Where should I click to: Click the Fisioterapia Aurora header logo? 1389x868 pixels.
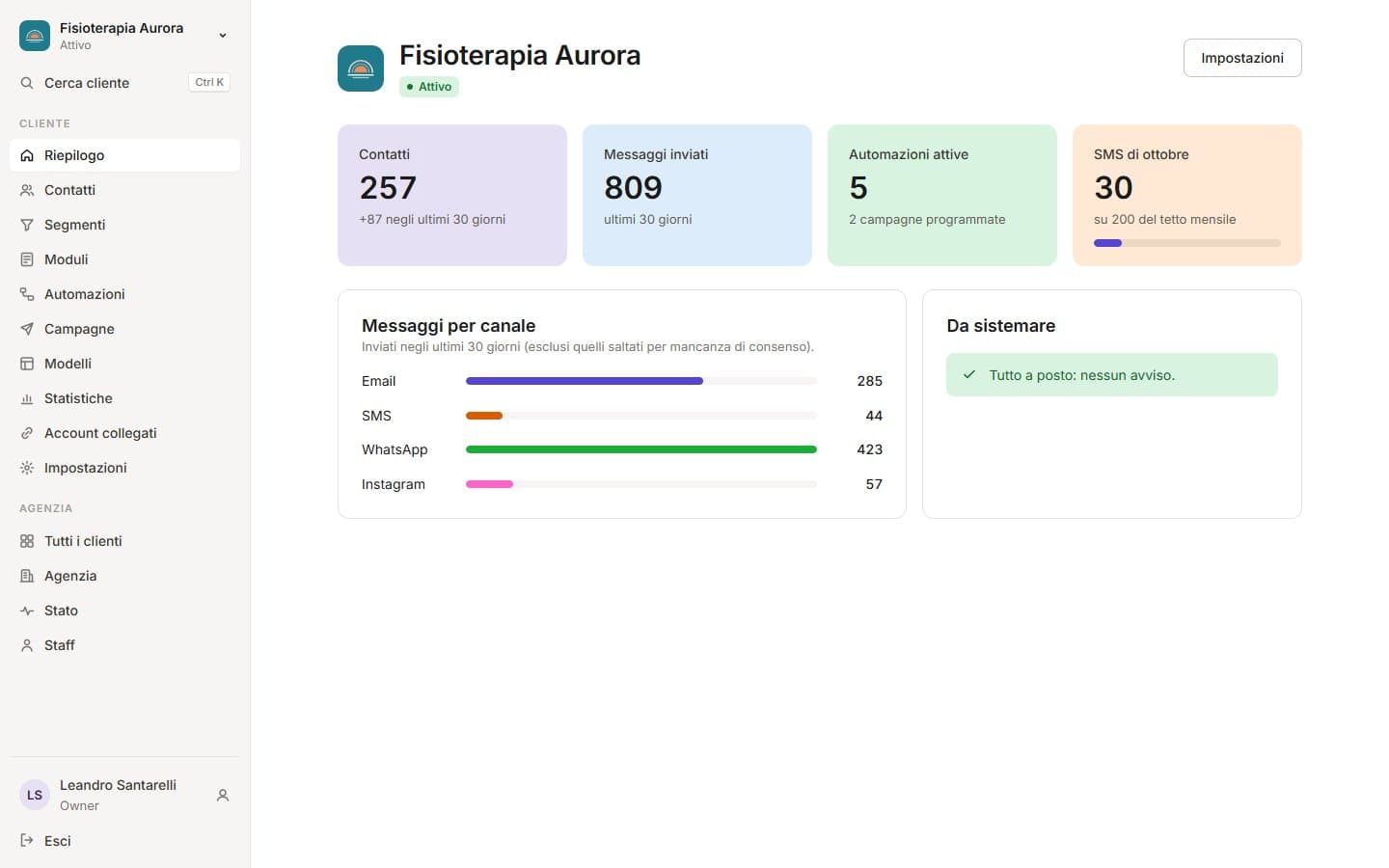click(361, 68)
